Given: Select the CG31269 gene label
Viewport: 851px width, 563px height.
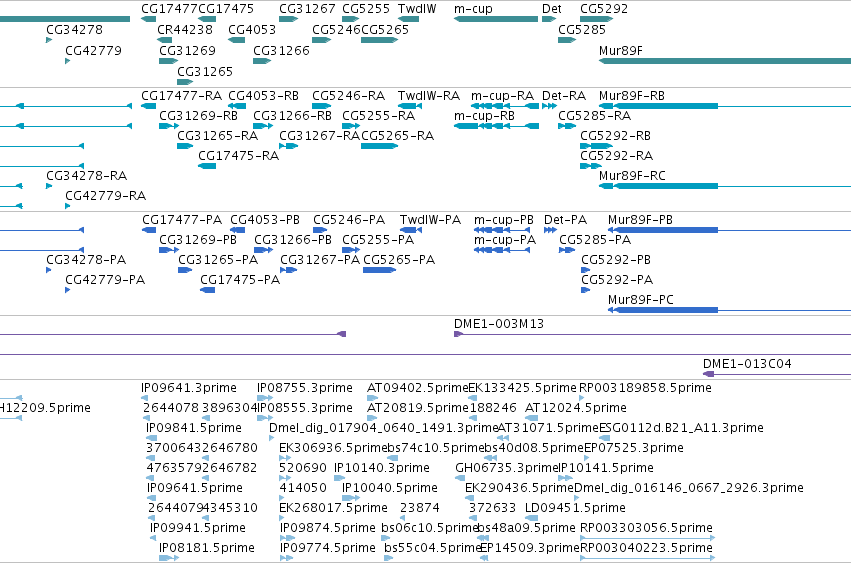Looking at the screenshot, I should 187,50.
